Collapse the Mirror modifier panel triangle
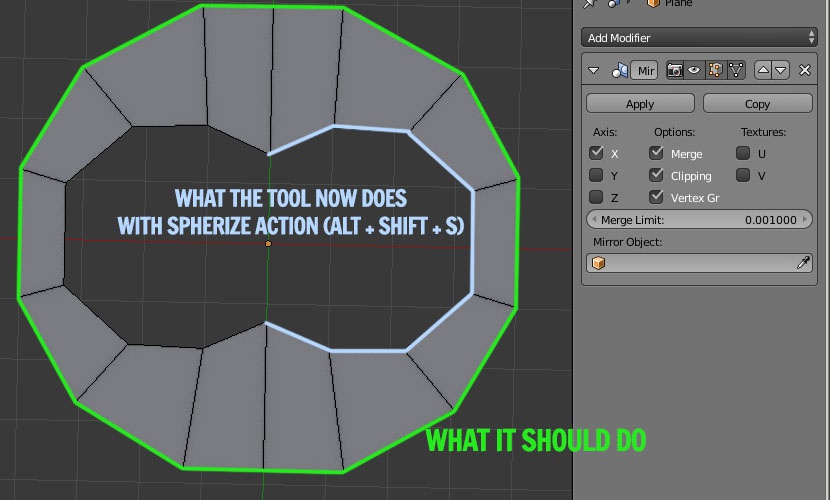The width and height of the screenshot is (830, 500). pos(593,70)
